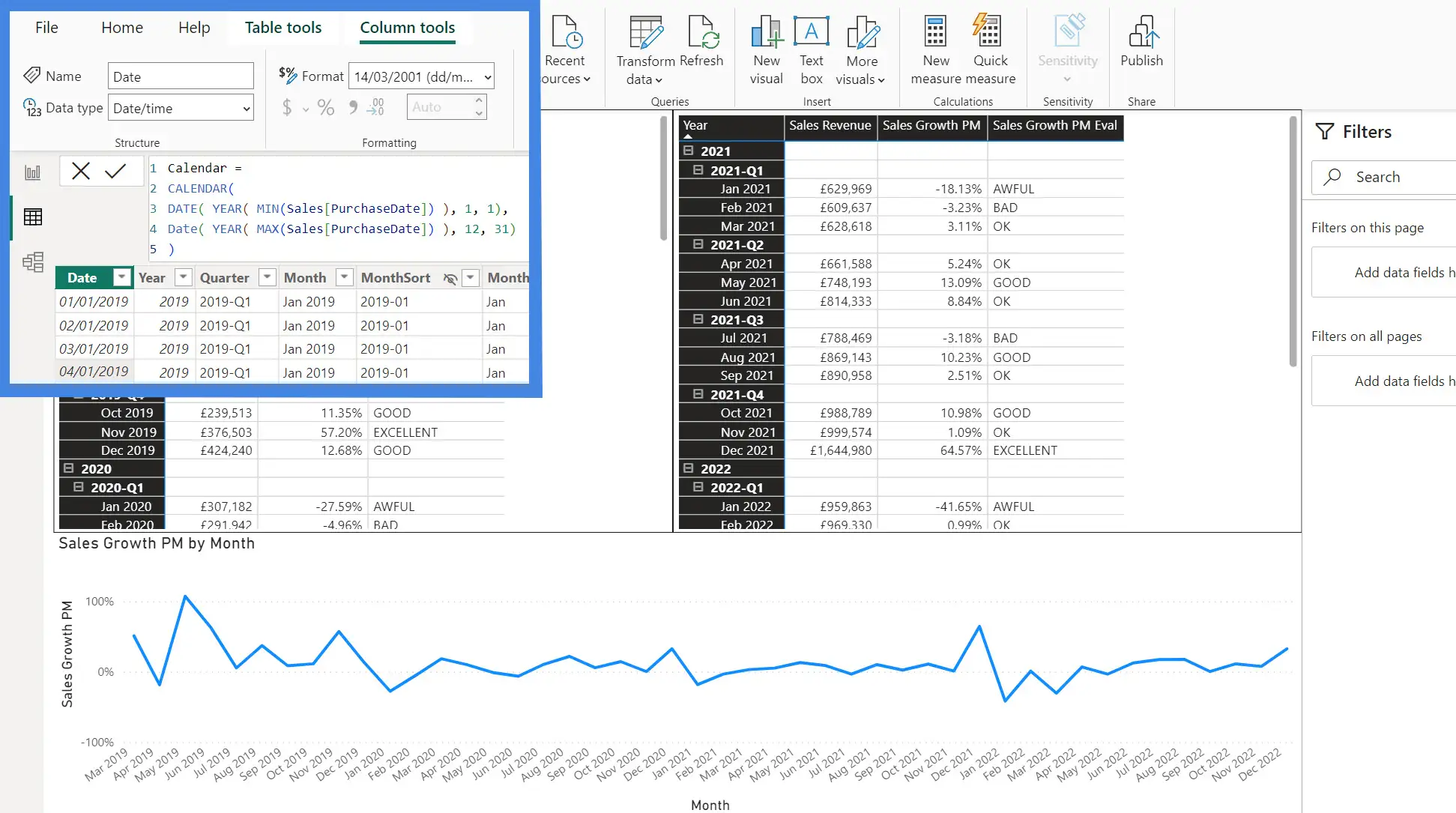The width and height of the screenshot is (1456, 813).
Task: Switch to Report view icon
Action: 33,173
